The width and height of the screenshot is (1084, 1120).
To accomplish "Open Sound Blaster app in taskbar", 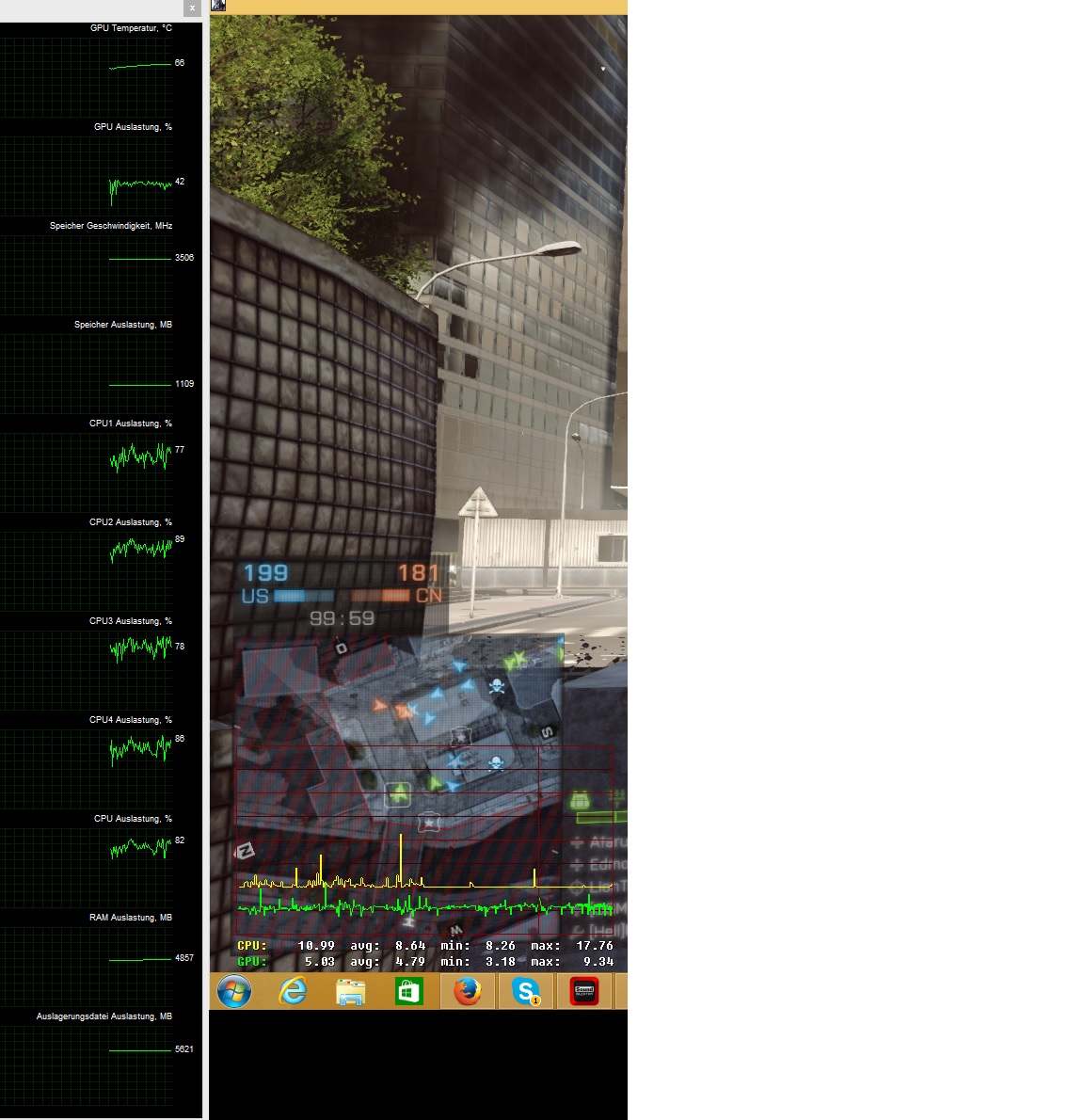I will click(584, 991).
